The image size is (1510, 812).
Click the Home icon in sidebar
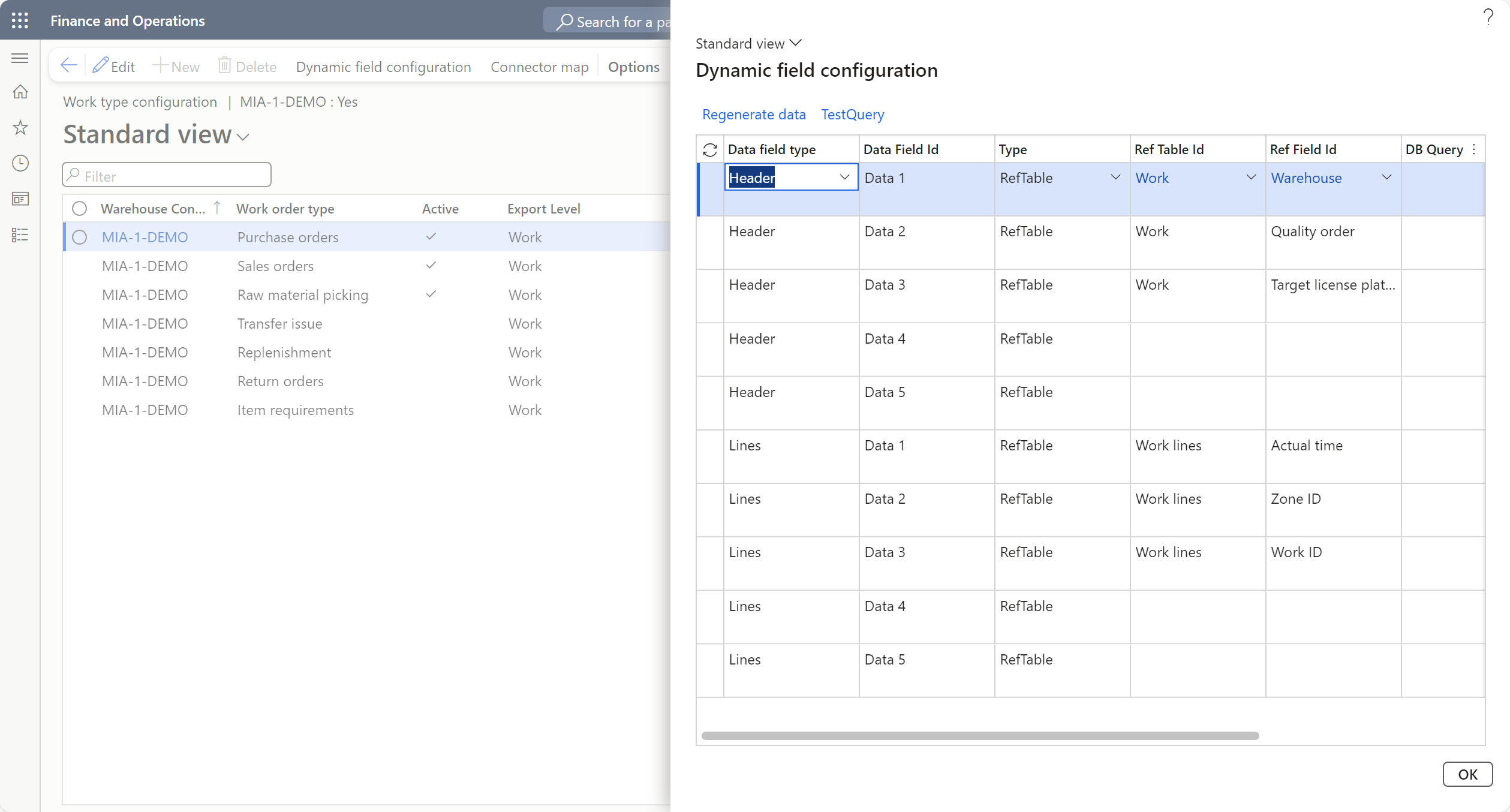20,92
